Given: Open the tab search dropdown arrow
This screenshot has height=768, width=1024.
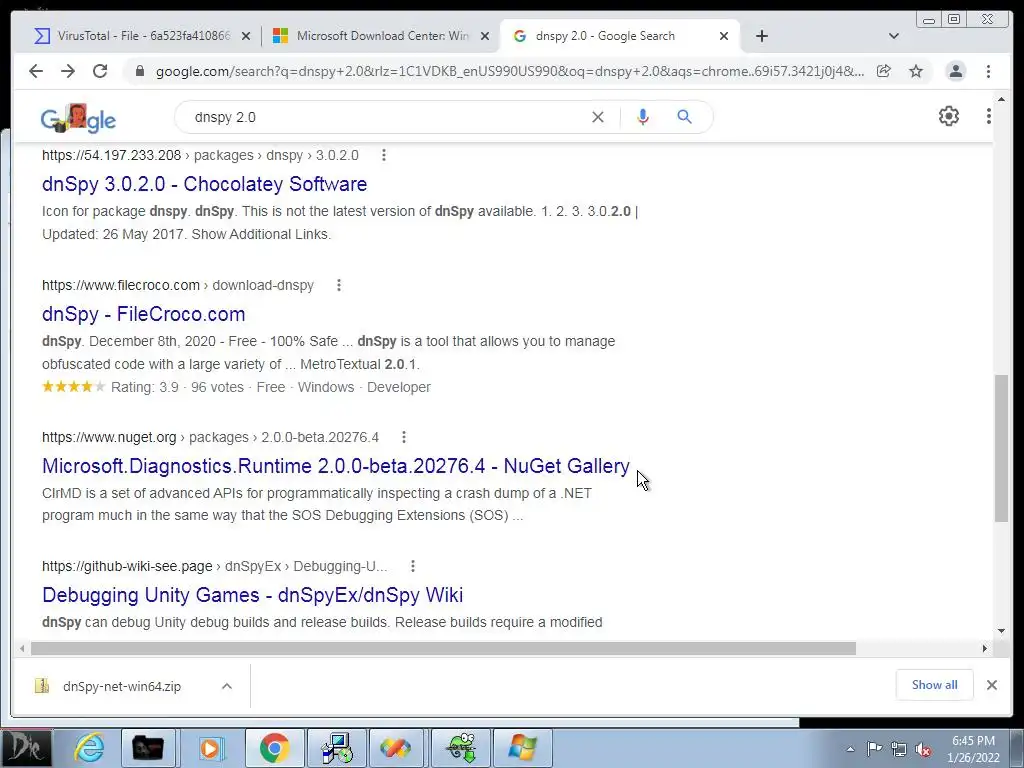Looking at the screenshot, I should pos(894,36).
